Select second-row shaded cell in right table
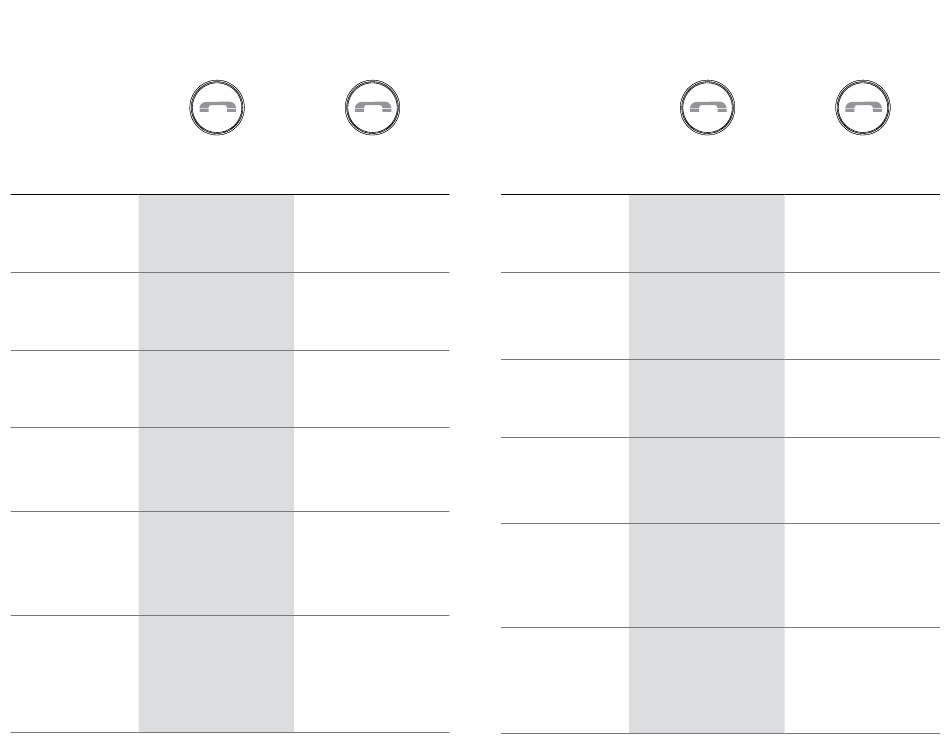Viewport: 950px width, 744px height. (x=706, y=316)
